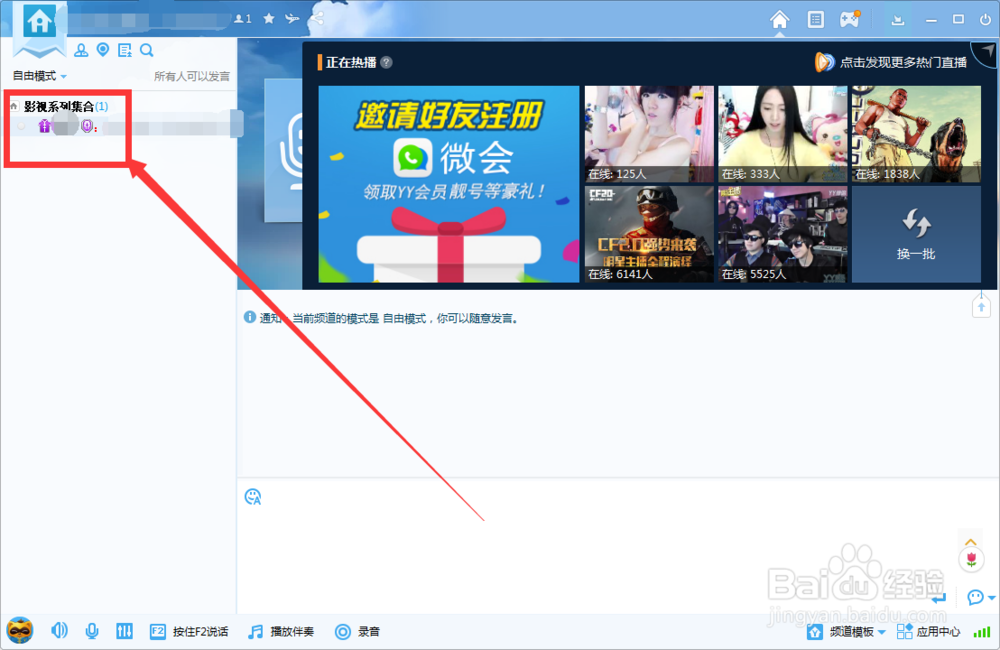
Task: Mute the speaker volume icon
Action: tap(59, 631)
